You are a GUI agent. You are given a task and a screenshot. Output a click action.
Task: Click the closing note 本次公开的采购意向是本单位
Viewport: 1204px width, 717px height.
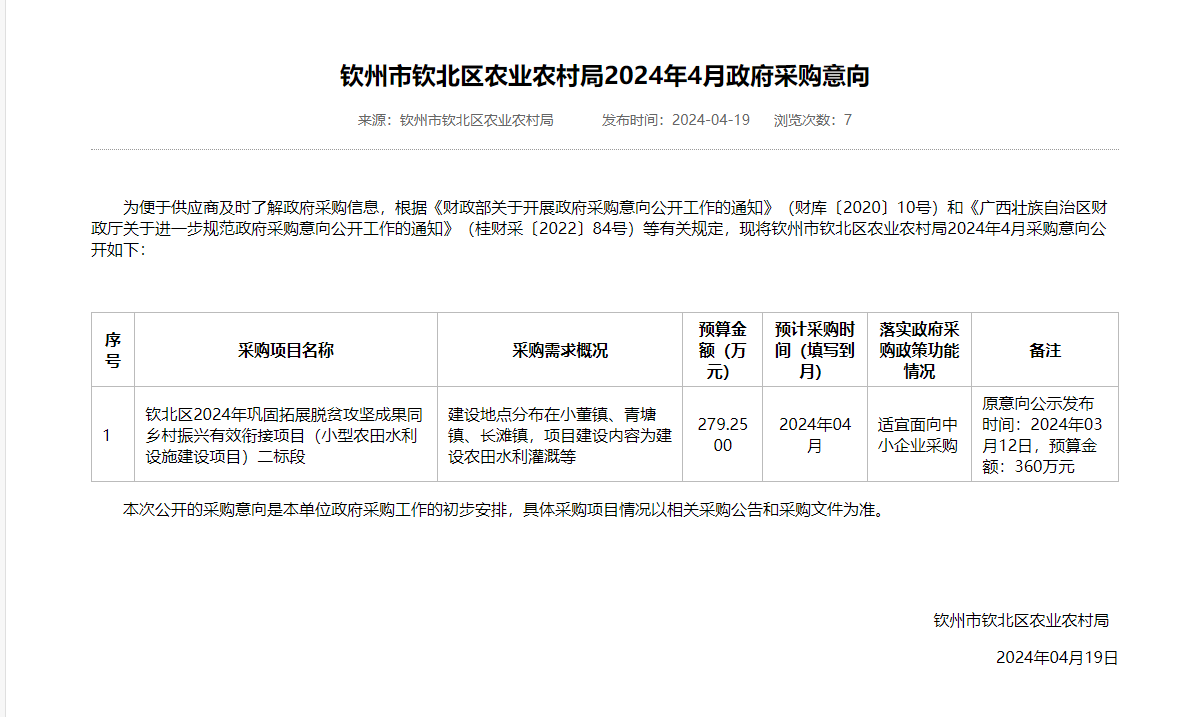coord(505,509)
